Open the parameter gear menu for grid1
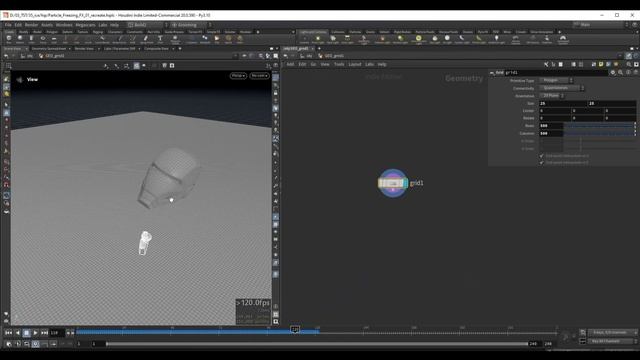 click(x=613, y=72)
